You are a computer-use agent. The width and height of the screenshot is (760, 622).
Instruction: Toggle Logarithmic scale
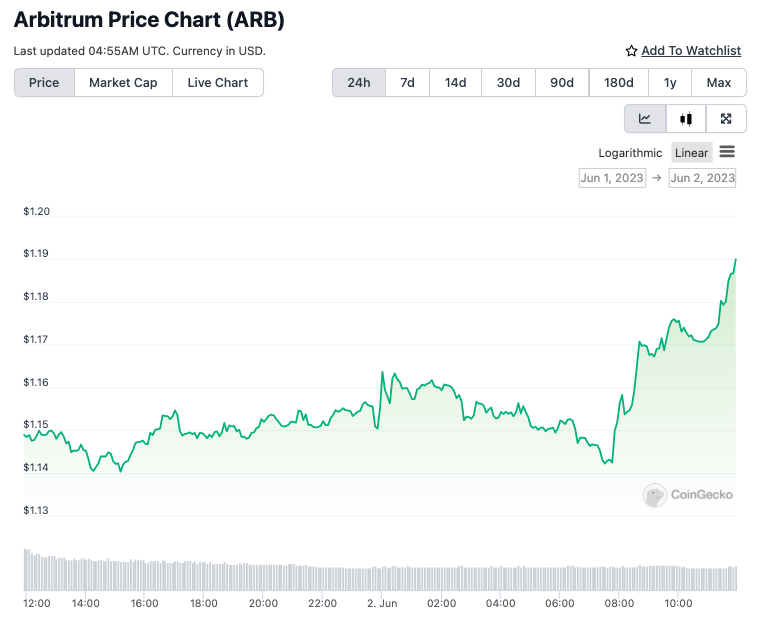click(x=630, y=153)
